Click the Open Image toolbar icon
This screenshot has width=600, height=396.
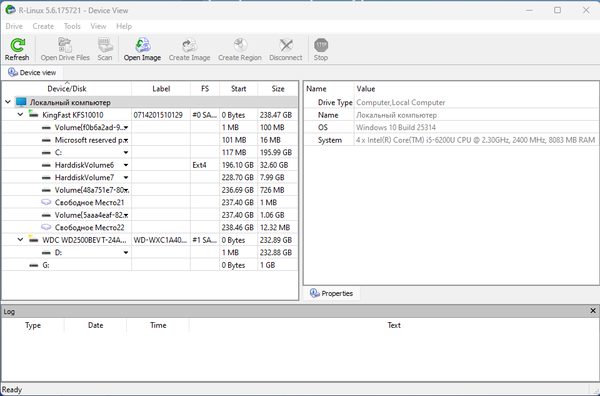pyautogui.click(x=142, y=45)
